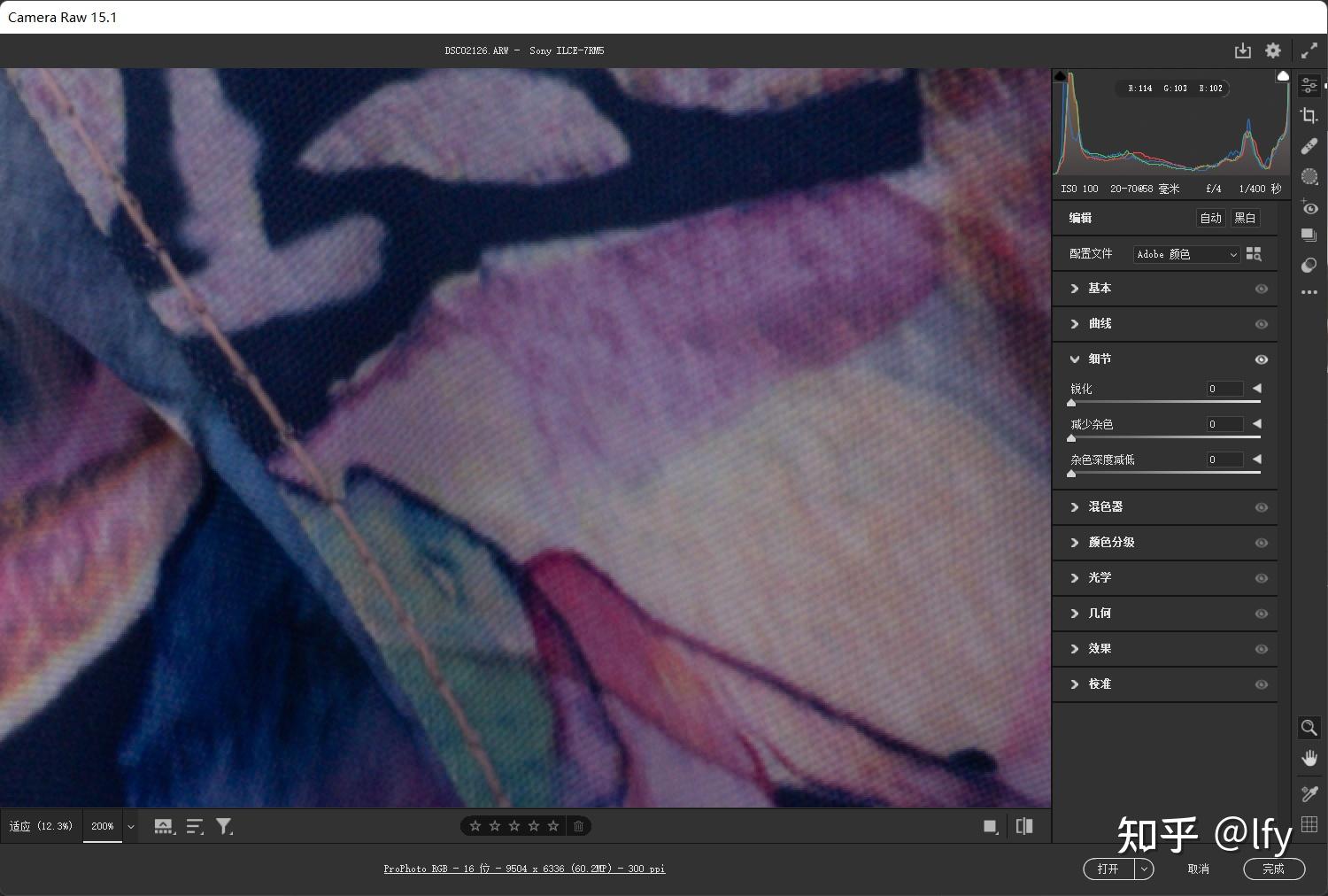Collapse the 细节 panel chevron

(x=1075, y=359)
